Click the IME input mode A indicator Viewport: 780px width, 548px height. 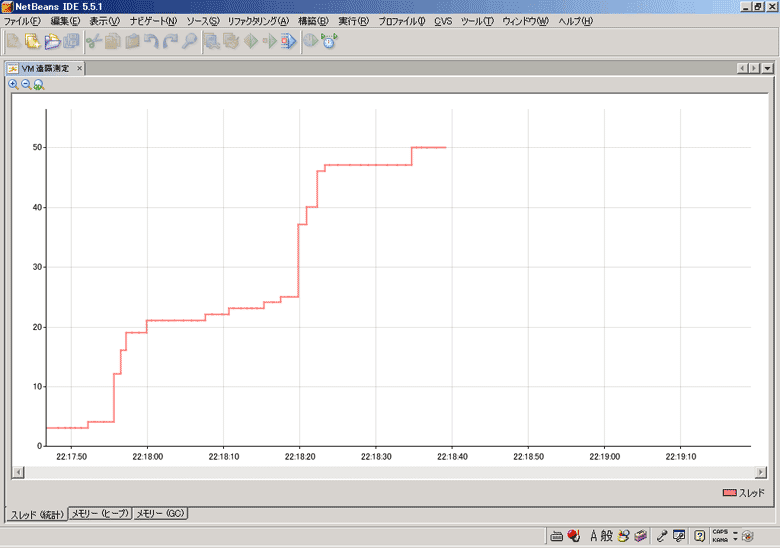[593, 536]
